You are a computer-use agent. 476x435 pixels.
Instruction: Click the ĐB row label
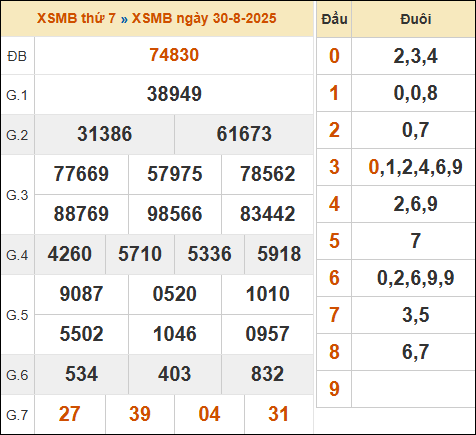[17, 56]
